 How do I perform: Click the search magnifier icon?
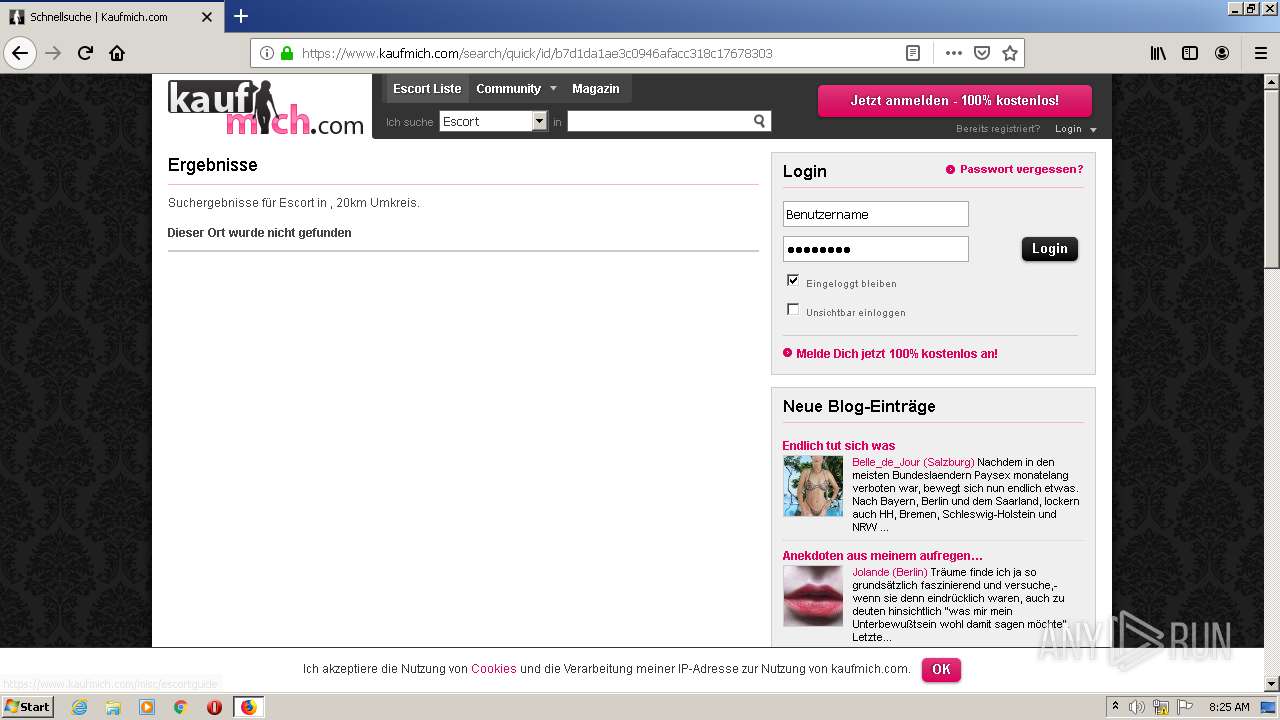(x=760, y=121)
